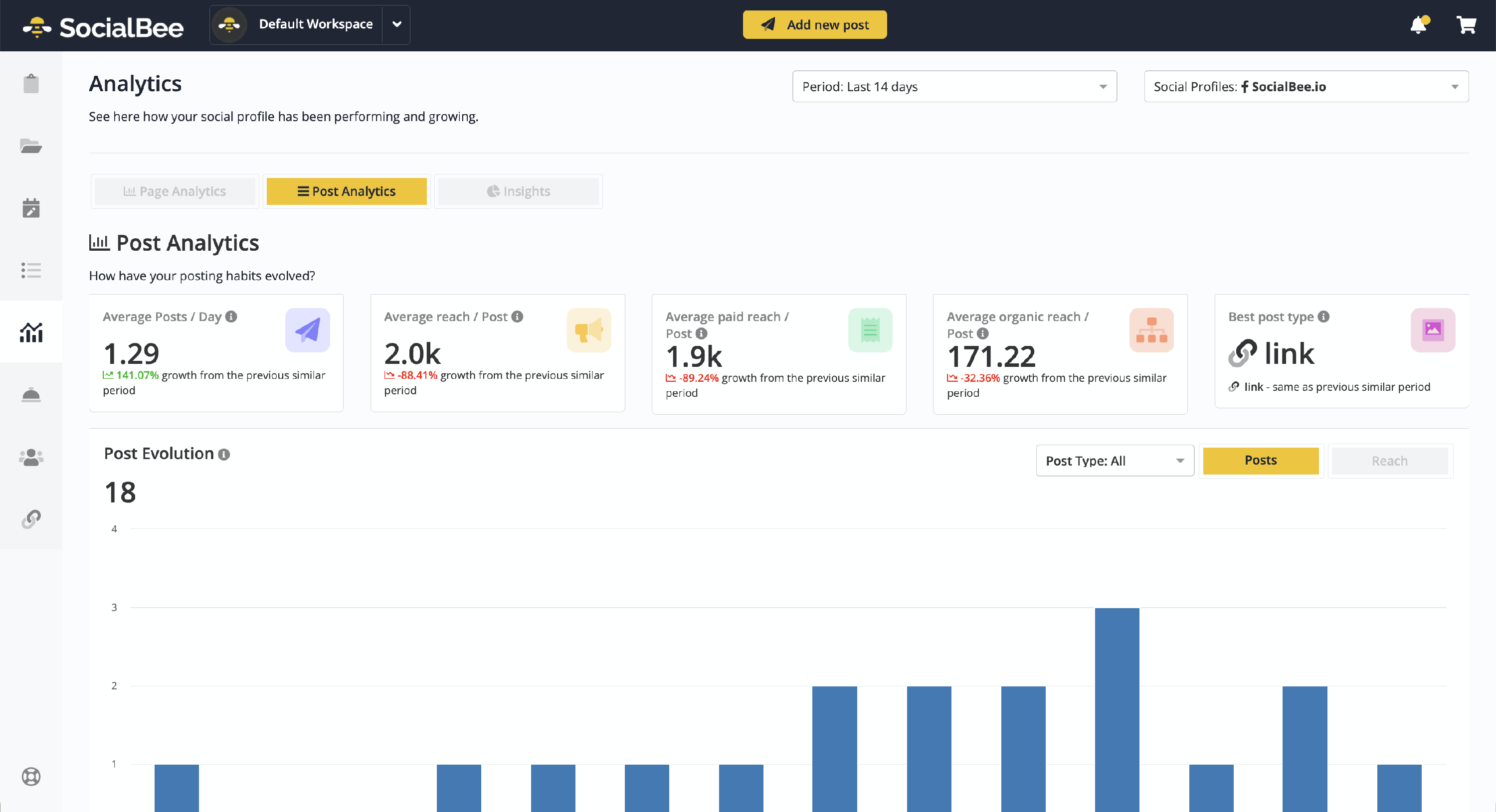Image resolution: width=1496 pixels, height=812 pixels.
Task: Click the 1.29 average posts value
Action: pos(131,353)
